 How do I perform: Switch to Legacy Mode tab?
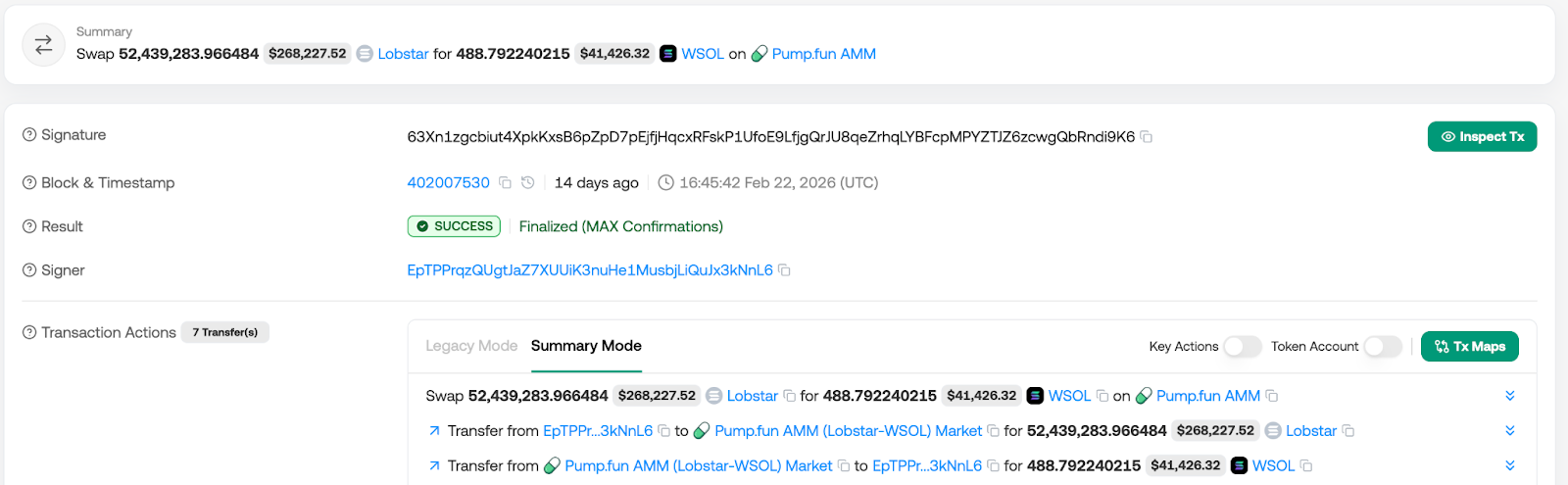[471, 346]
